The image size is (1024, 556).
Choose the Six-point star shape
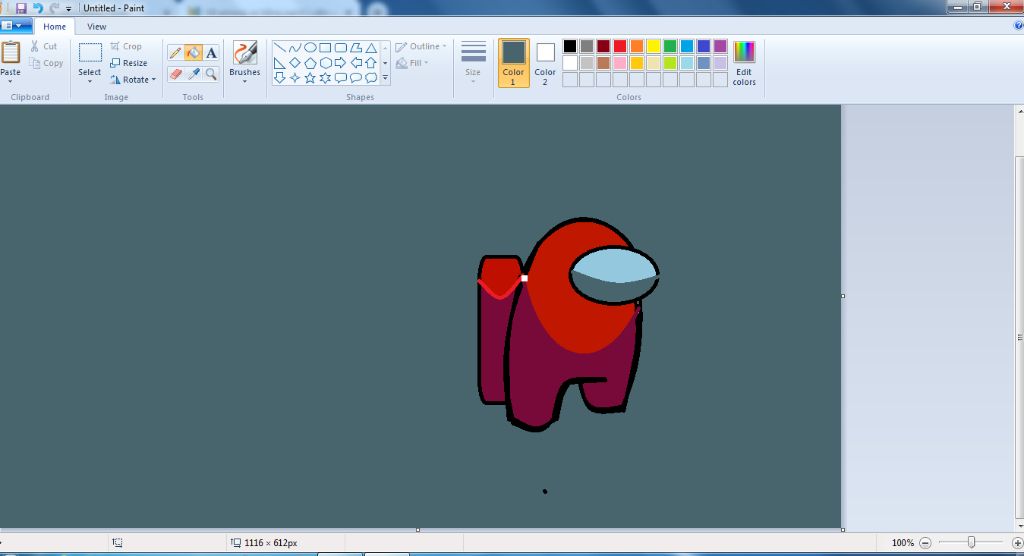[325, 78]
